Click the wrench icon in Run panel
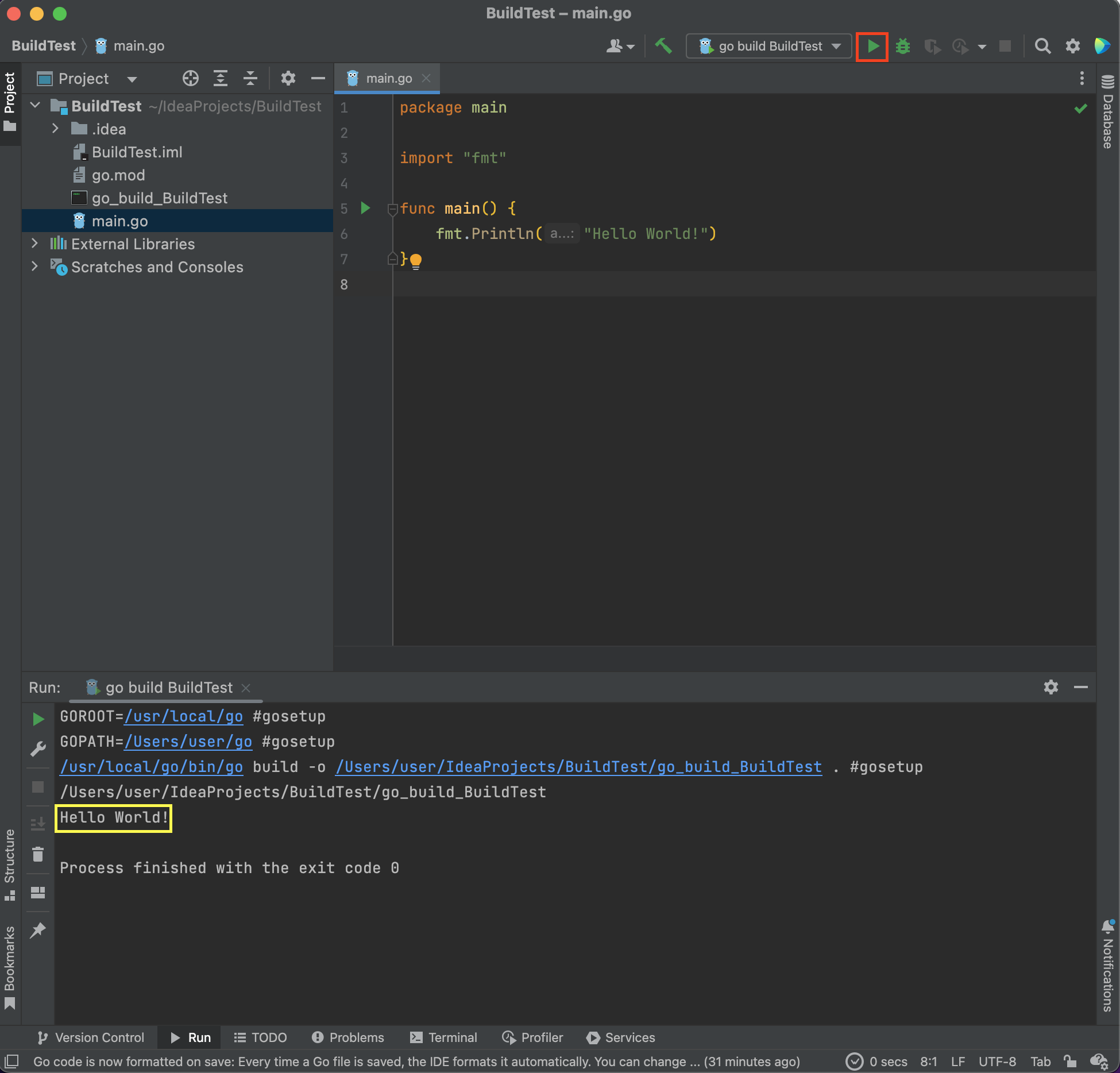1120x1073 pixels. (38, 749)
